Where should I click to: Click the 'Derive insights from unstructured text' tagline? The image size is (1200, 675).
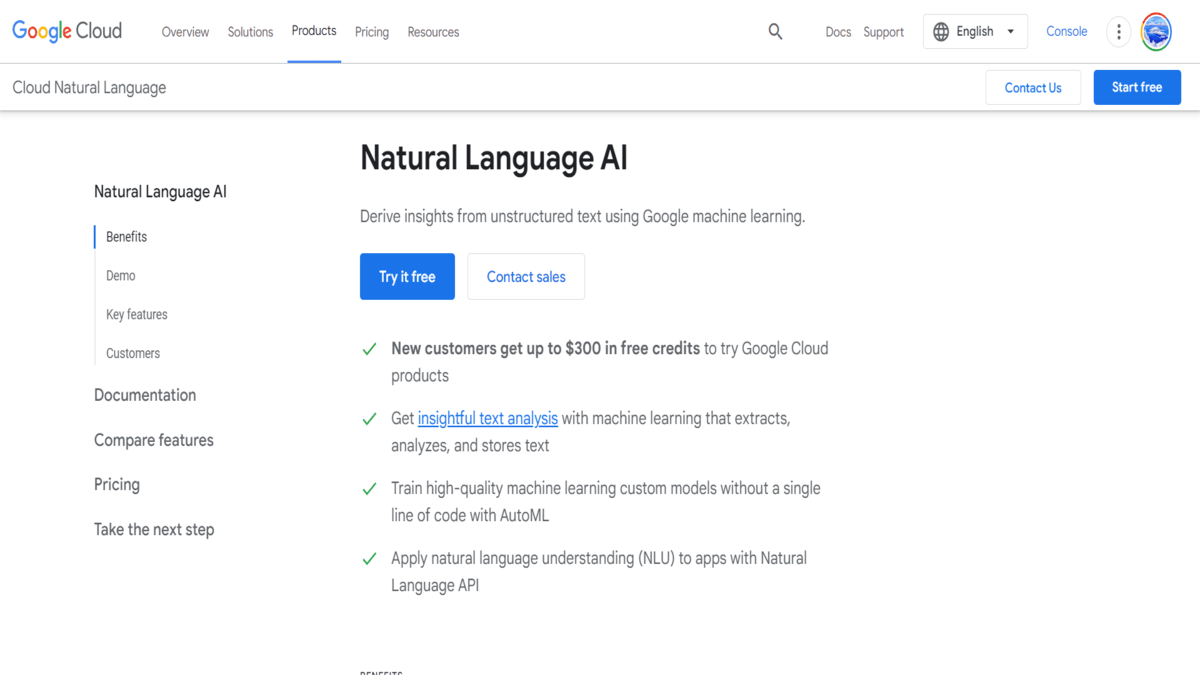click(582, 217)
